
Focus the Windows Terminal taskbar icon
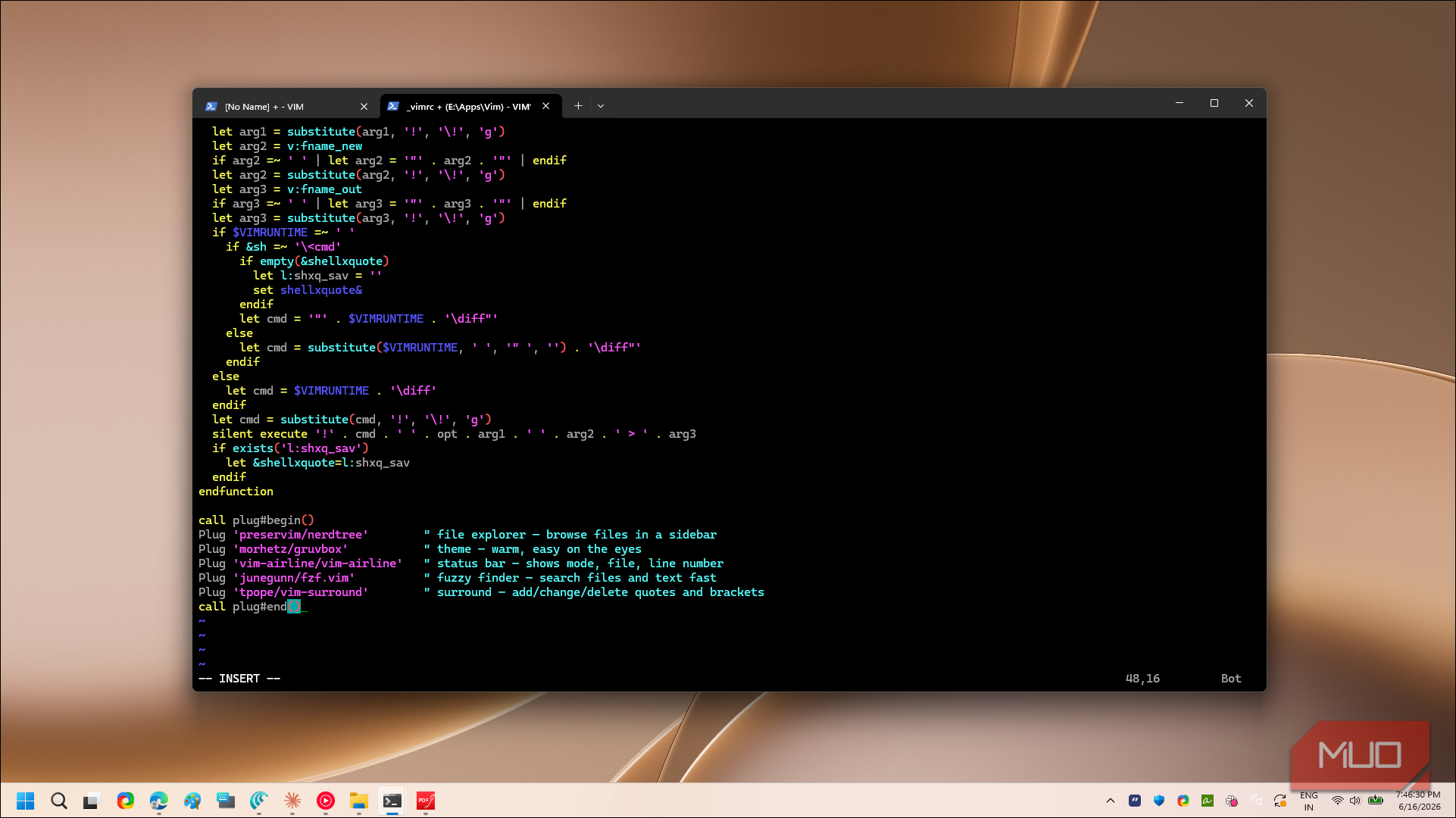click(392, 801)
